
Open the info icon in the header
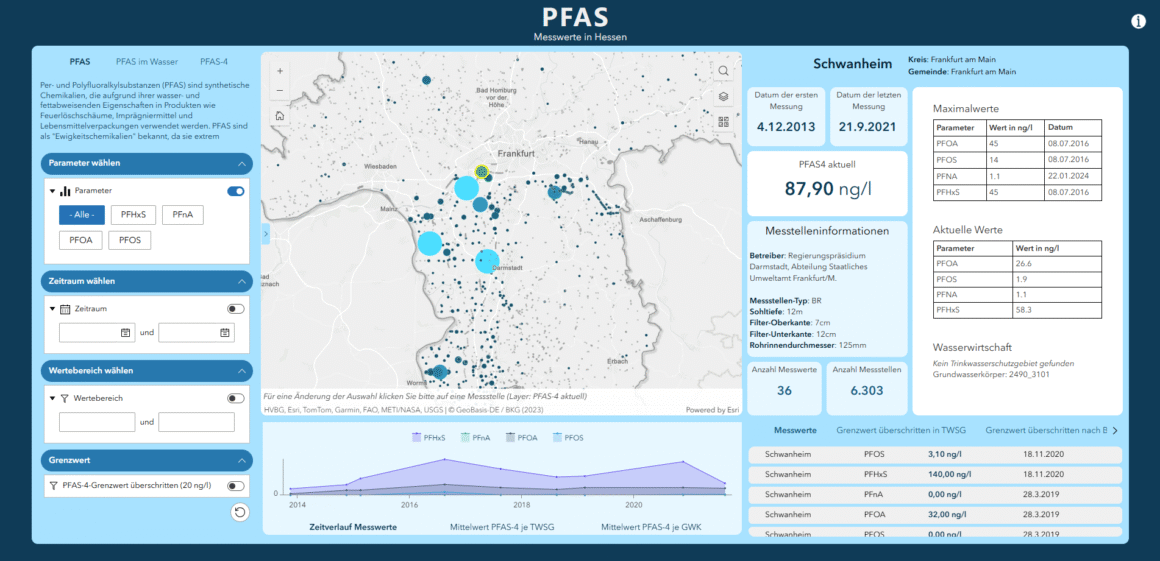click(x=1138, y=21)
